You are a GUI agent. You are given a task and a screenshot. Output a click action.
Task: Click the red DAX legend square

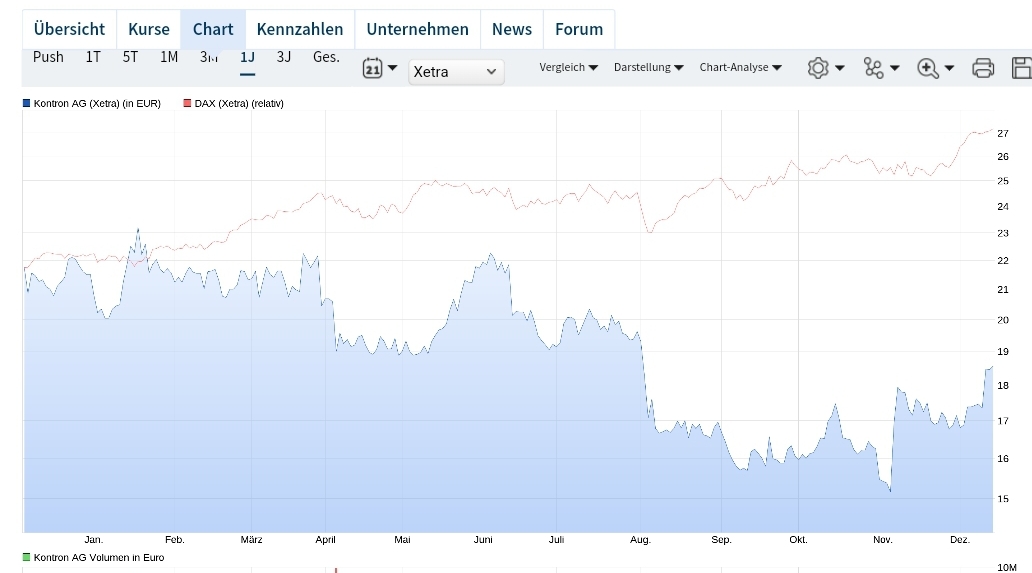pyautogui.click(x=187, y=103)
